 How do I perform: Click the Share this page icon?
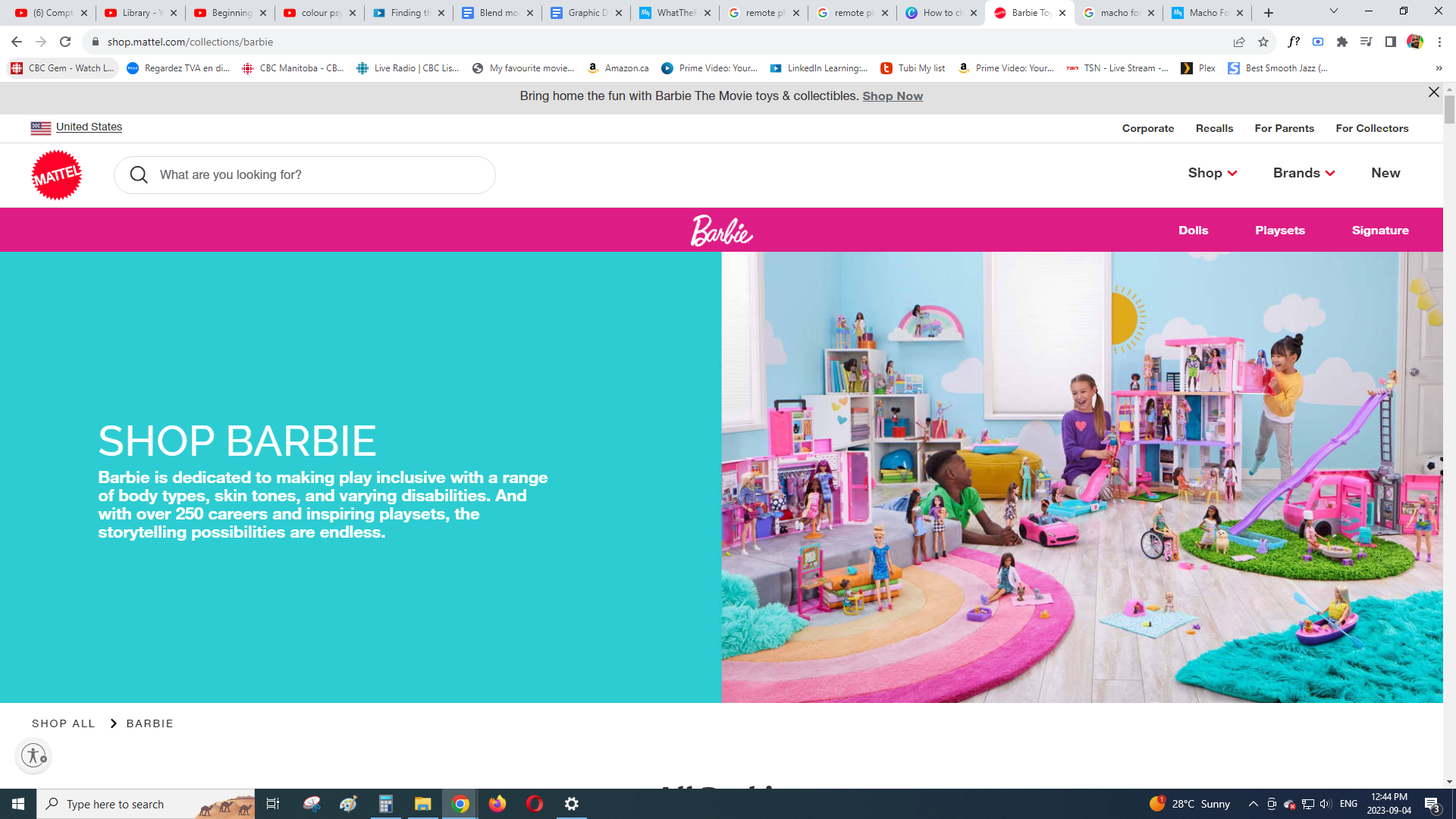pos(1239,42)
